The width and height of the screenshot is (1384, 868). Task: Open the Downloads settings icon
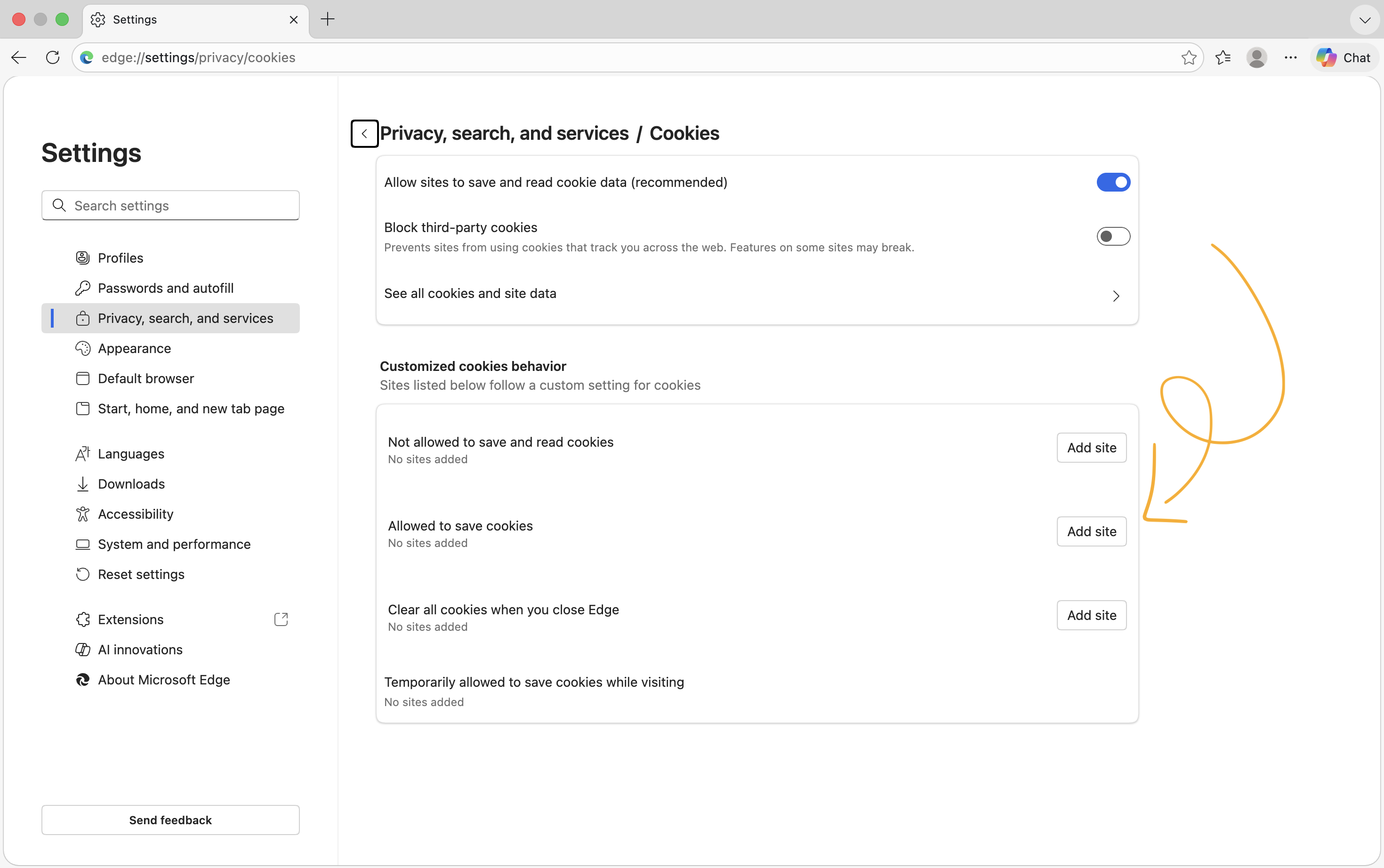pyautogui.click(x=83, y=483)
